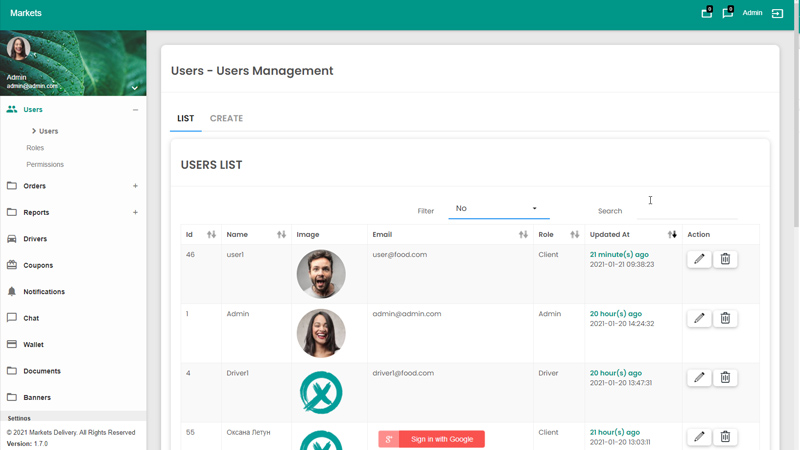Delete the Admin user row
800x450 pixels.
pos(725,318)
